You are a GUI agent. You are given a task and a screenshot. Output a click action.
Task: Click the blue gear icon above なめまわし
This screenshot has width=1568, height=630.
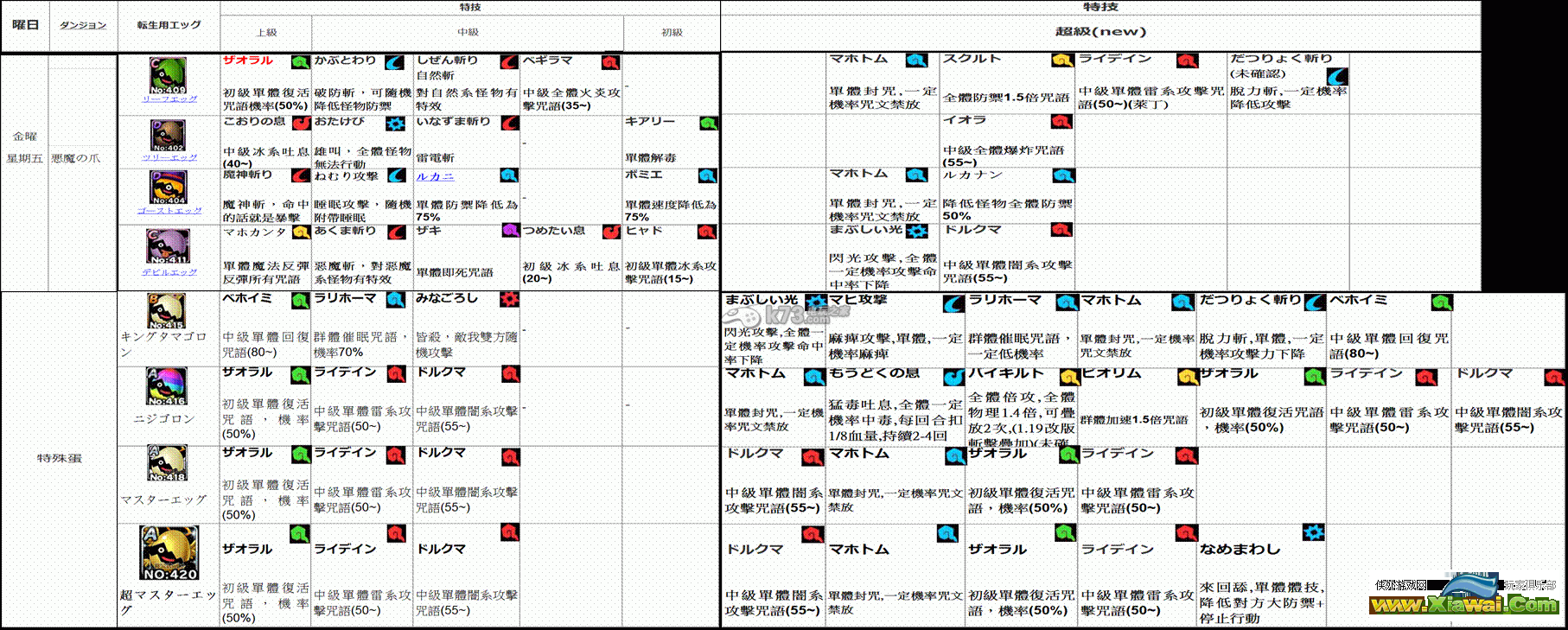1313,532
